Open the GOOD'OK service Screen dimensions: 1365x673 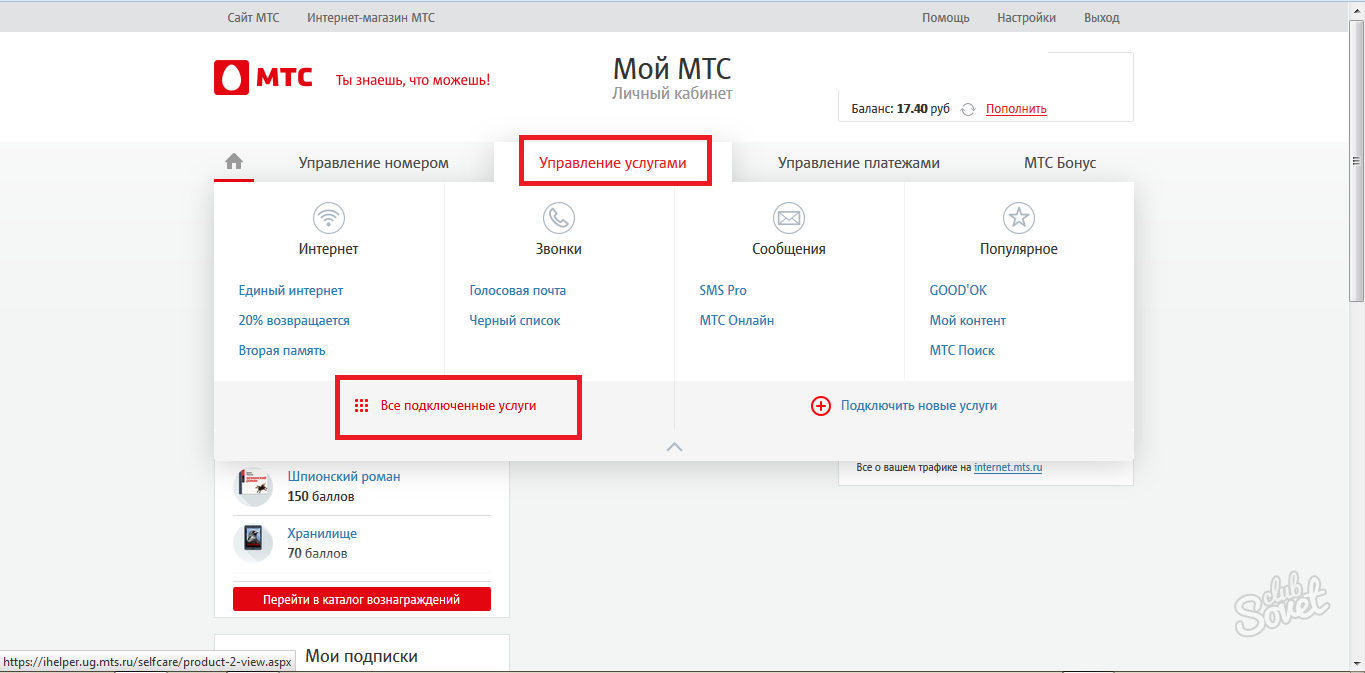(x=958, y=290)
